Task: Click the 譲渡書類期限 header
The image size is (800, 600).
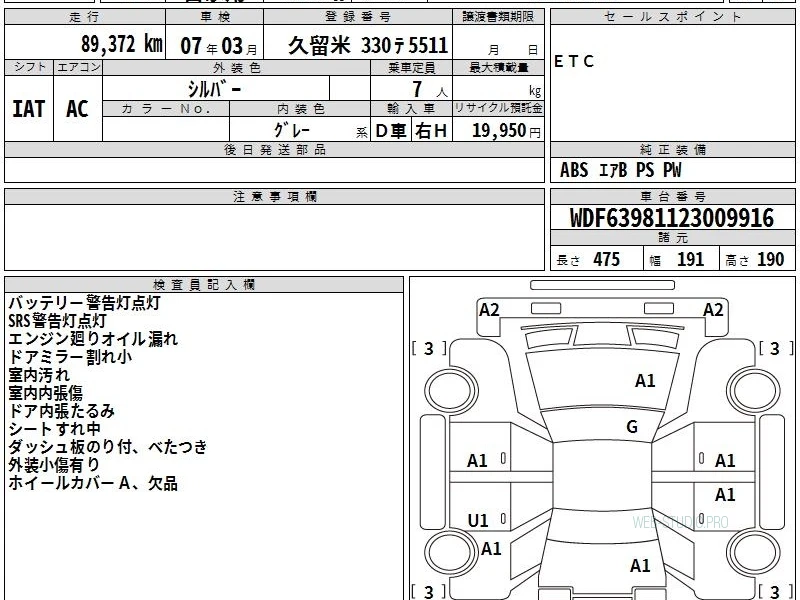Action: tap(498, 17)
